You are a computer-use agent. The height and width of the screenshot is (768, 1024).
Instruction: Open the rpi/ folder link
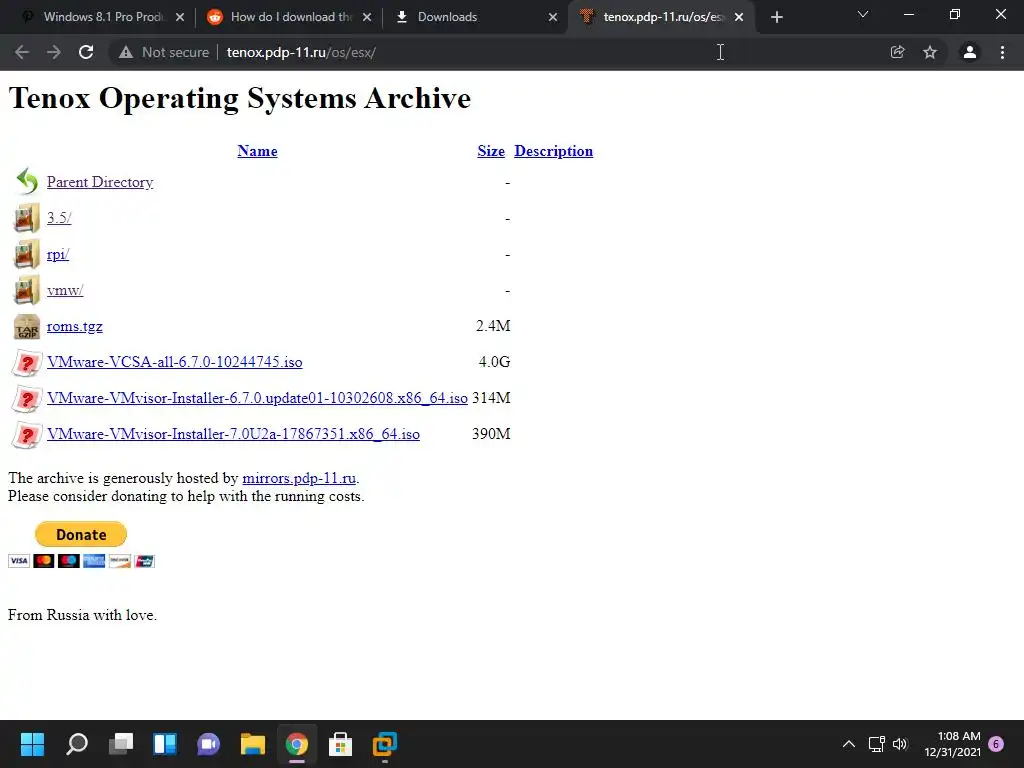57,254
